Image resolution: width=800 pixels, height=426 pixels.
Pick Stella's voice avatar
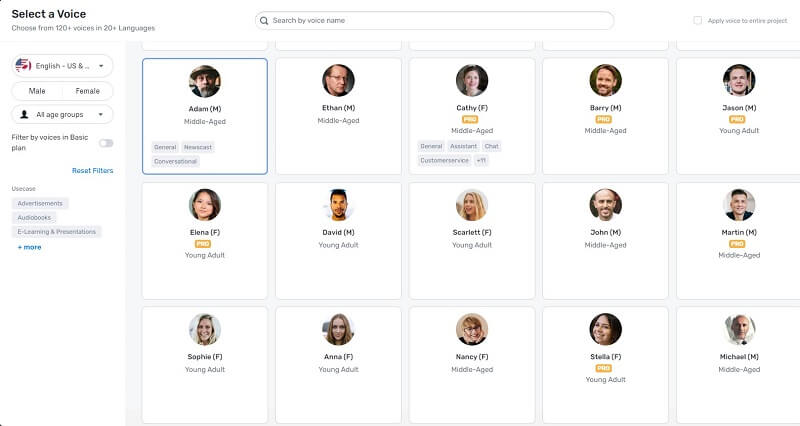tap(605, 329)
